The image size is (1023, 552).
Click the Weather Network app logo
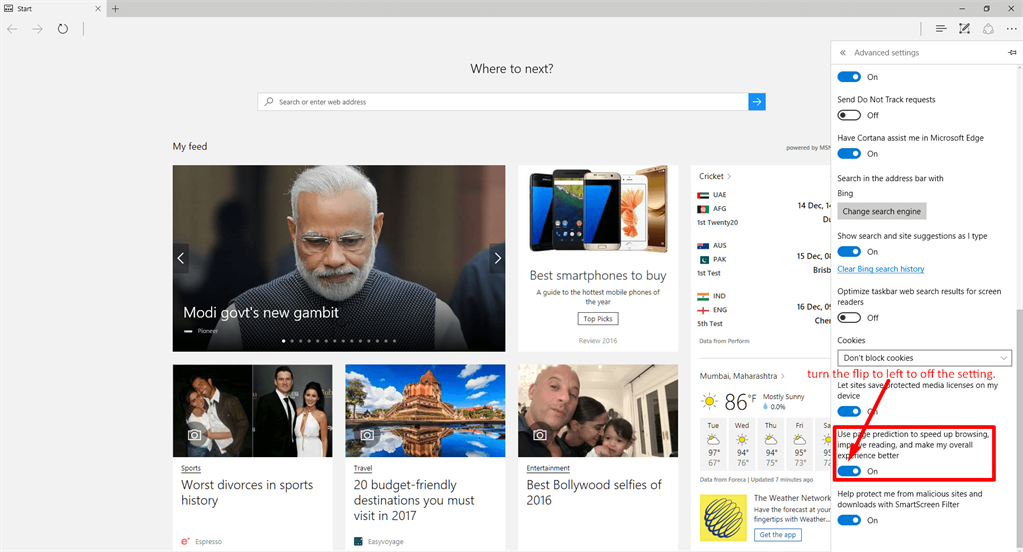[724, 518]
